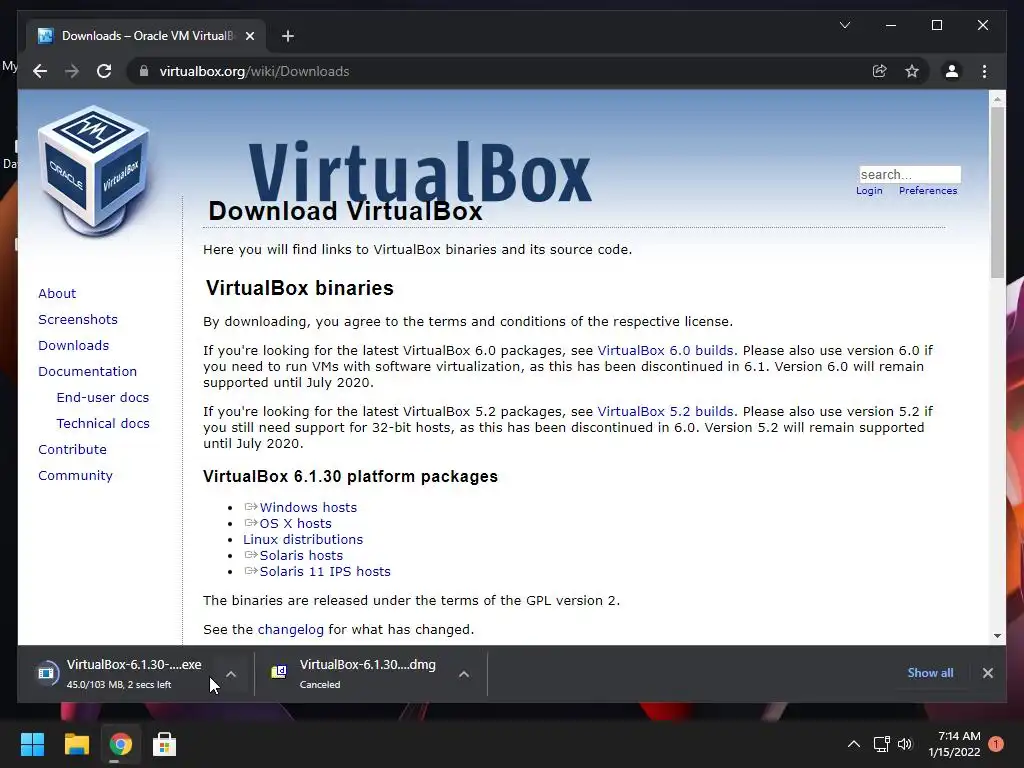
Task: Click the page's vertical scrollbar thumb
Action: click(997, 192)
